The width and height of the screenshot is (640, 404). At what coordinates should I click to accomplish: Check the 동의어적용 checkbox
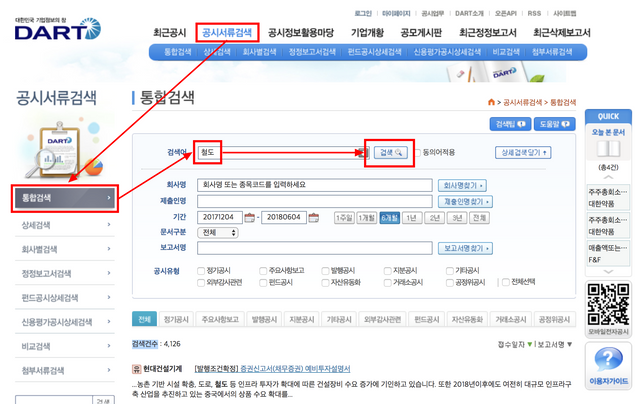coord(418,153)
